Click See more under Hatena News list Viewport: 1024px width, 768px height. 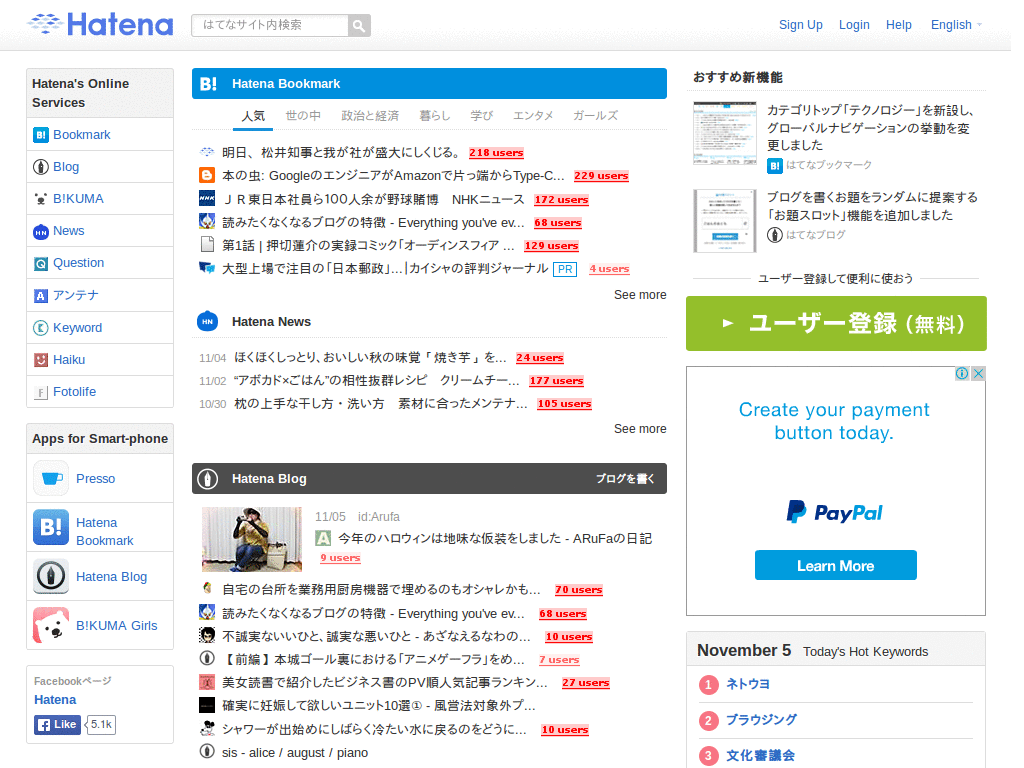pyautogui.click(x=640, y=429)
